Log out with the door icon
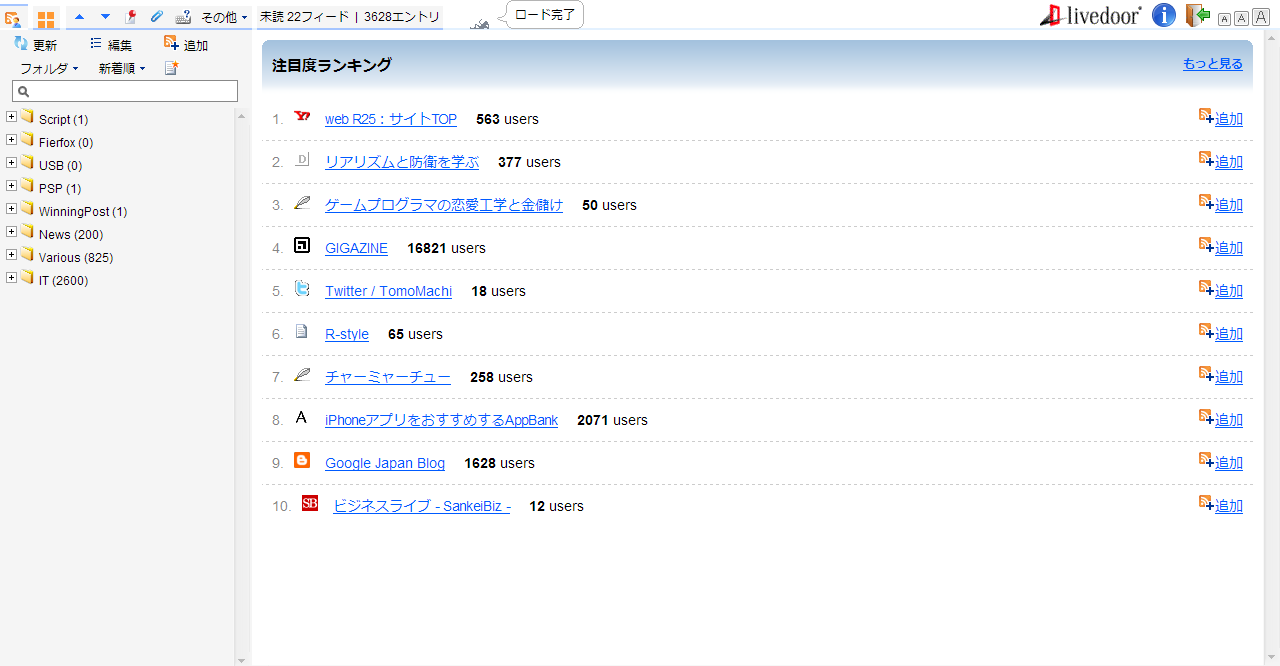The image size is (1280, 666). click(x=1198, y=15)
